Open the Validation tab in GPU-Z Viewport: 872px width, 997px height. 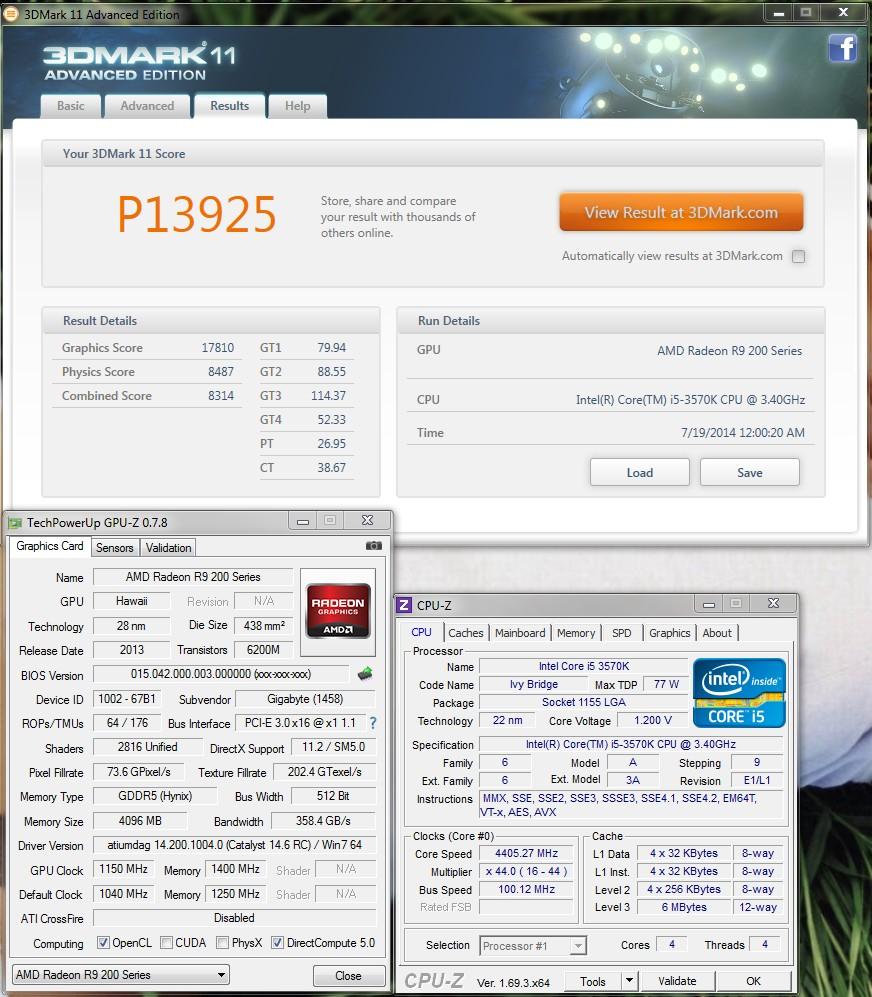click(x=168, y=547)
